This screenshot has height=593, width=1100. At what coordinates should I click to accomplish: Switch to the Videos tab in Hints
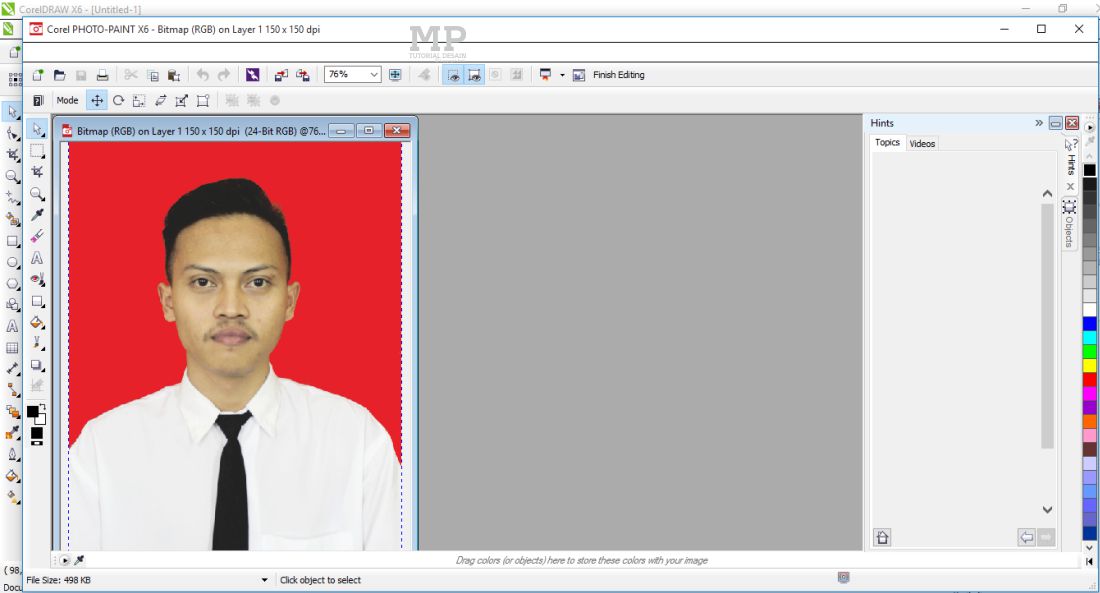(922, 143)
